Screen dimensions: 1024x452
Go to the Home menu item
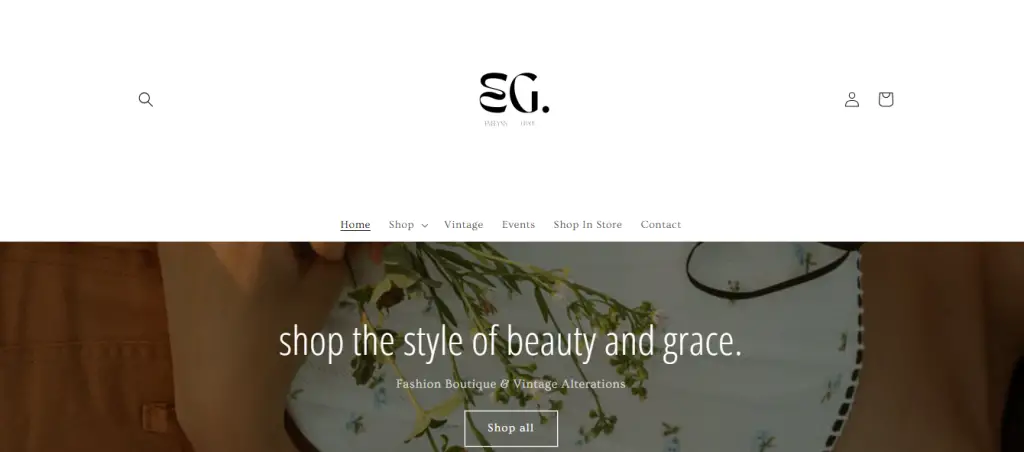click(x=355, y=225)
